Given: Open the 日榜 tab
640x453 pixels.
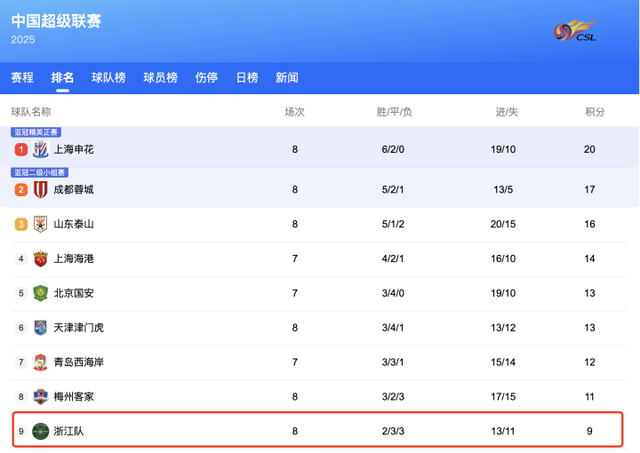Looking at the screenshot, I should click(247, 78).
